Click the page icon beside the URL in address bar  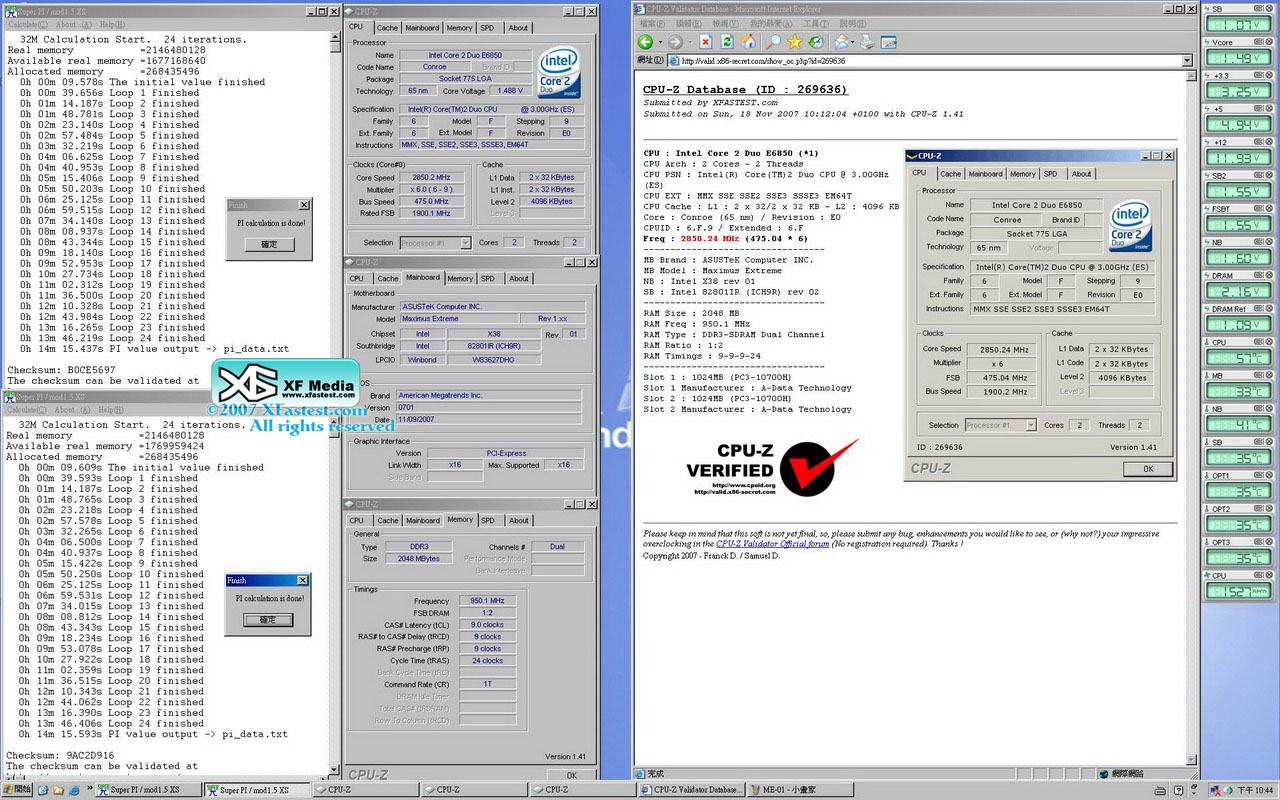pos(672,61)
